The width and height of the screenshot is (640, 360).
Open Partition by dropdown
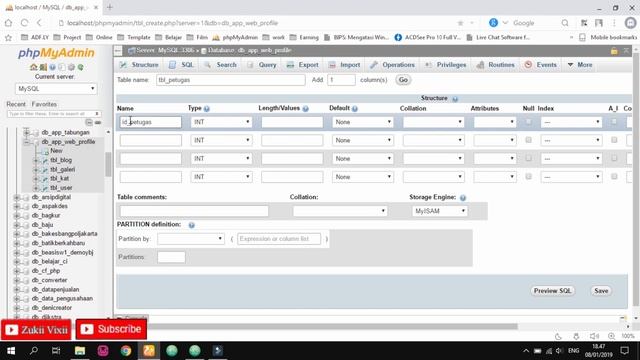click(191, 239)
